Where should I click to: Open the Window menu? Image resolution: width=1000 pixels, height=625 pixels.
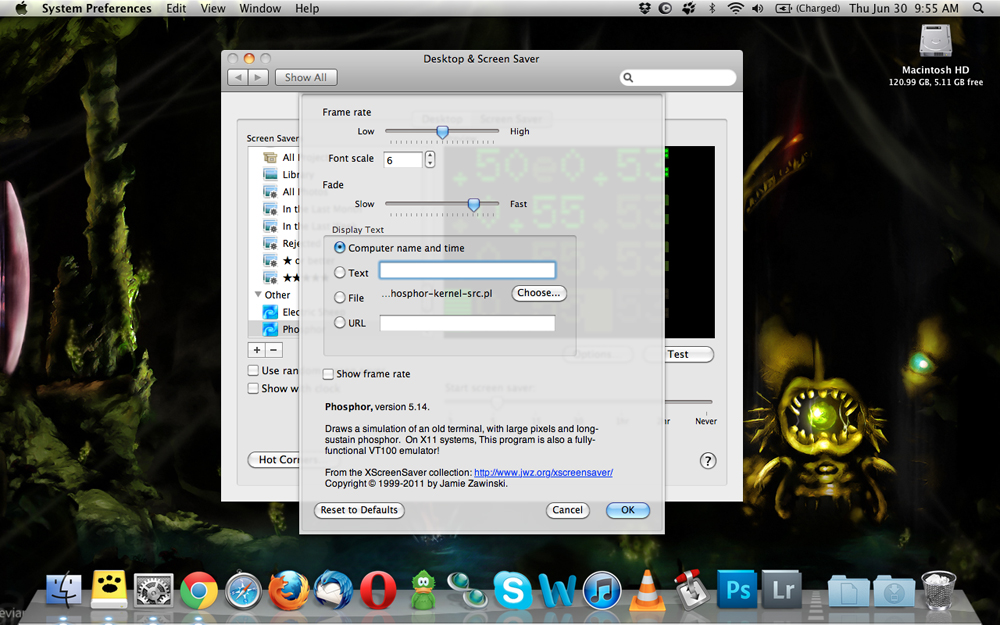(260, 8)
